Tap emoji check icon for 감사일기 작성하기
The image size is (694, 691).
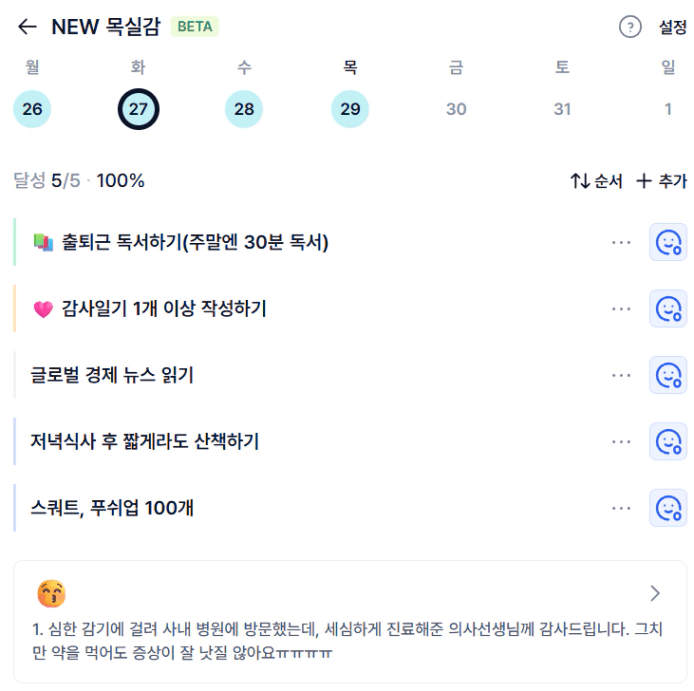click(667, 309)
